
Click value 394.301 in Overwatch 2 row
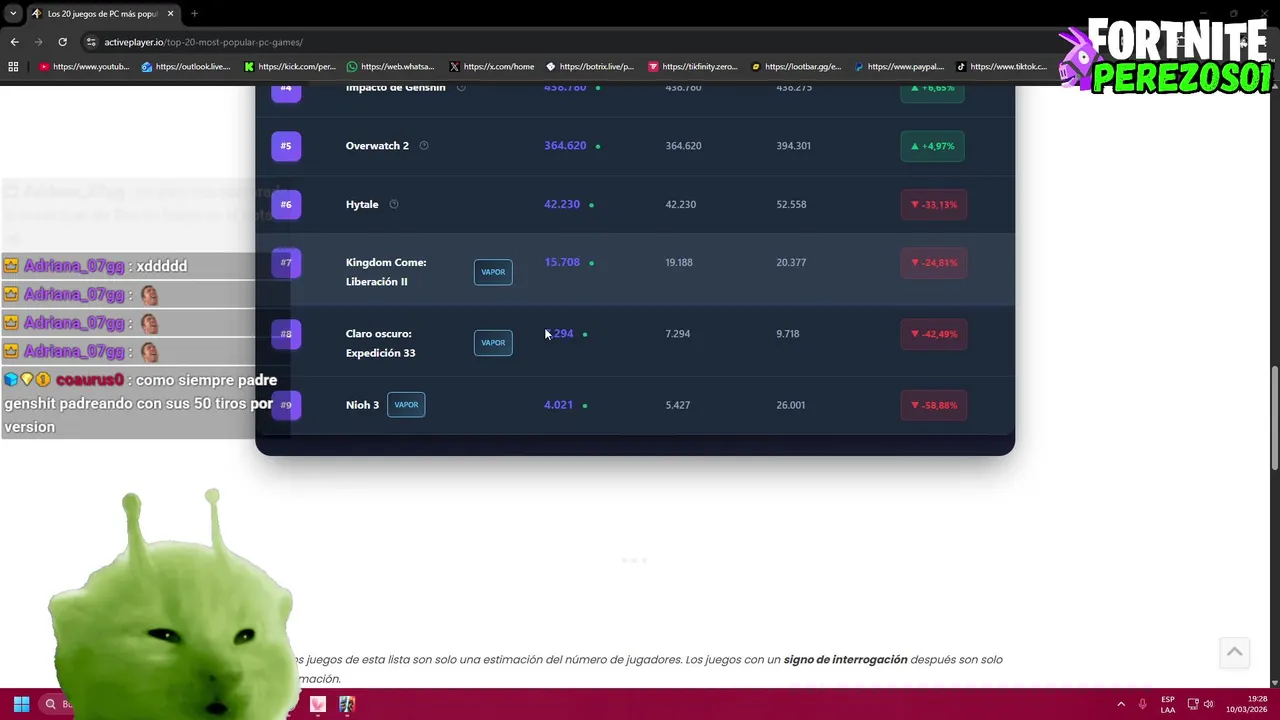pos(793,146)
